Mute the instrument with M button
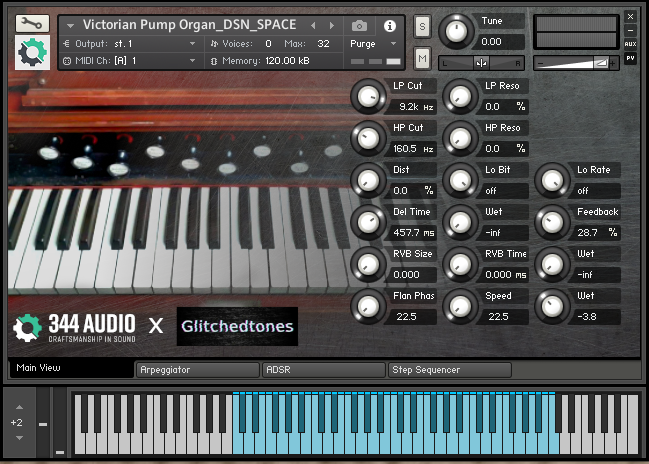The height and width of the screenshot is (464, 649). [x=422, y=59]
